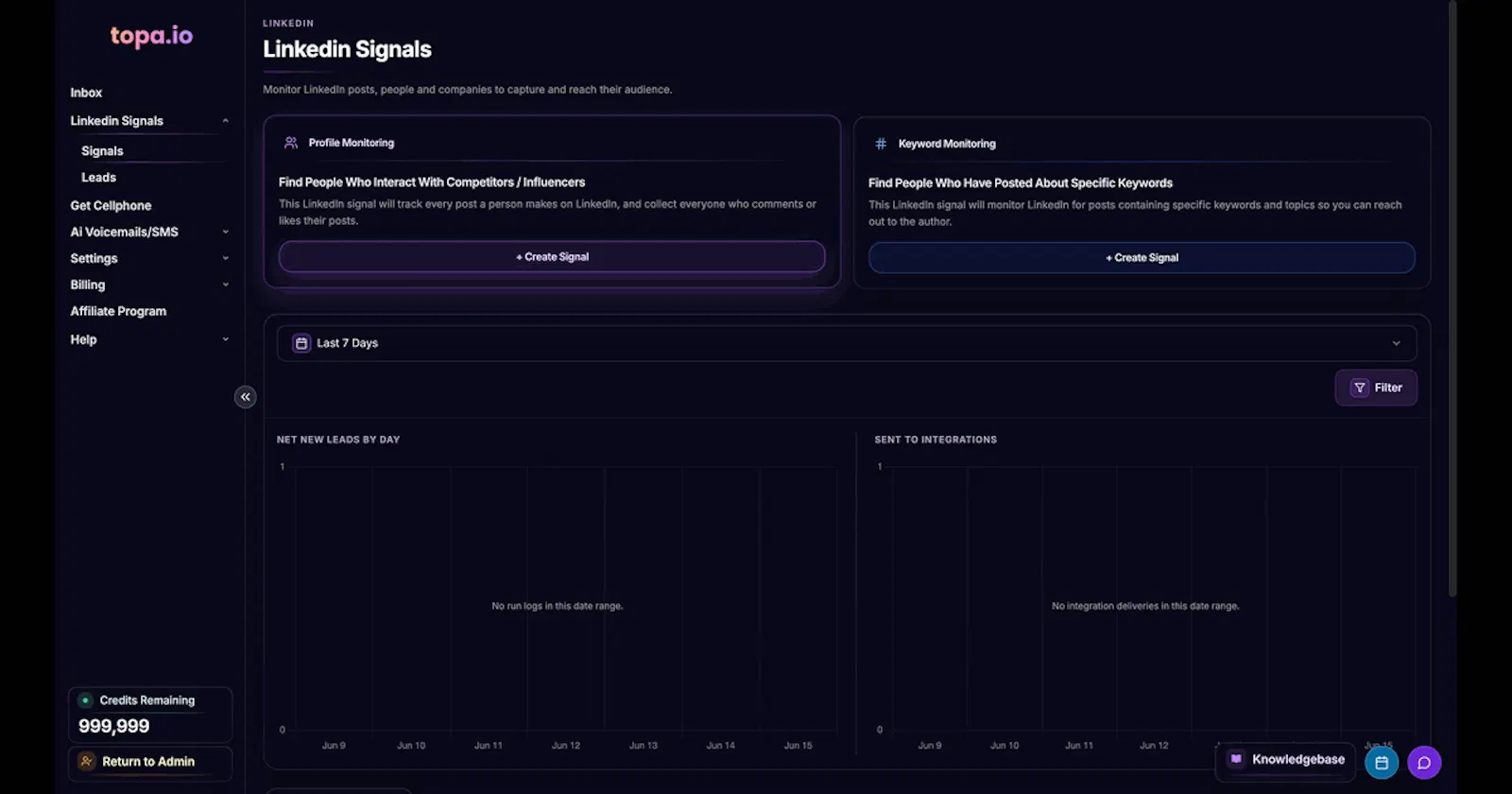Open the Help menu item
The height and width of the screenshot is (794, 1512).
click(x=83, y=339)
